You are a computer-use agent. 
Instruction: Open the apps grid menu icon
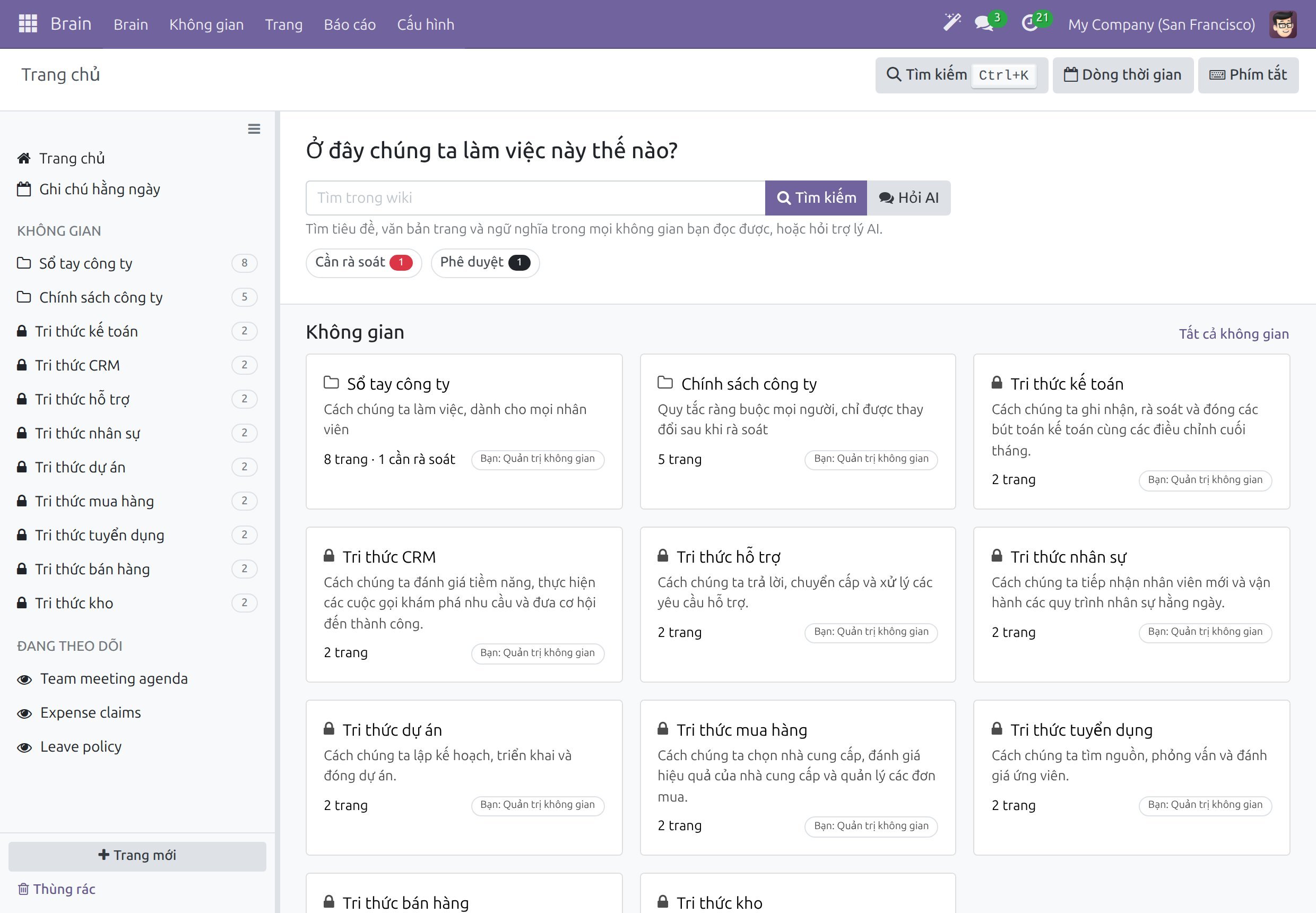(28, 24)
